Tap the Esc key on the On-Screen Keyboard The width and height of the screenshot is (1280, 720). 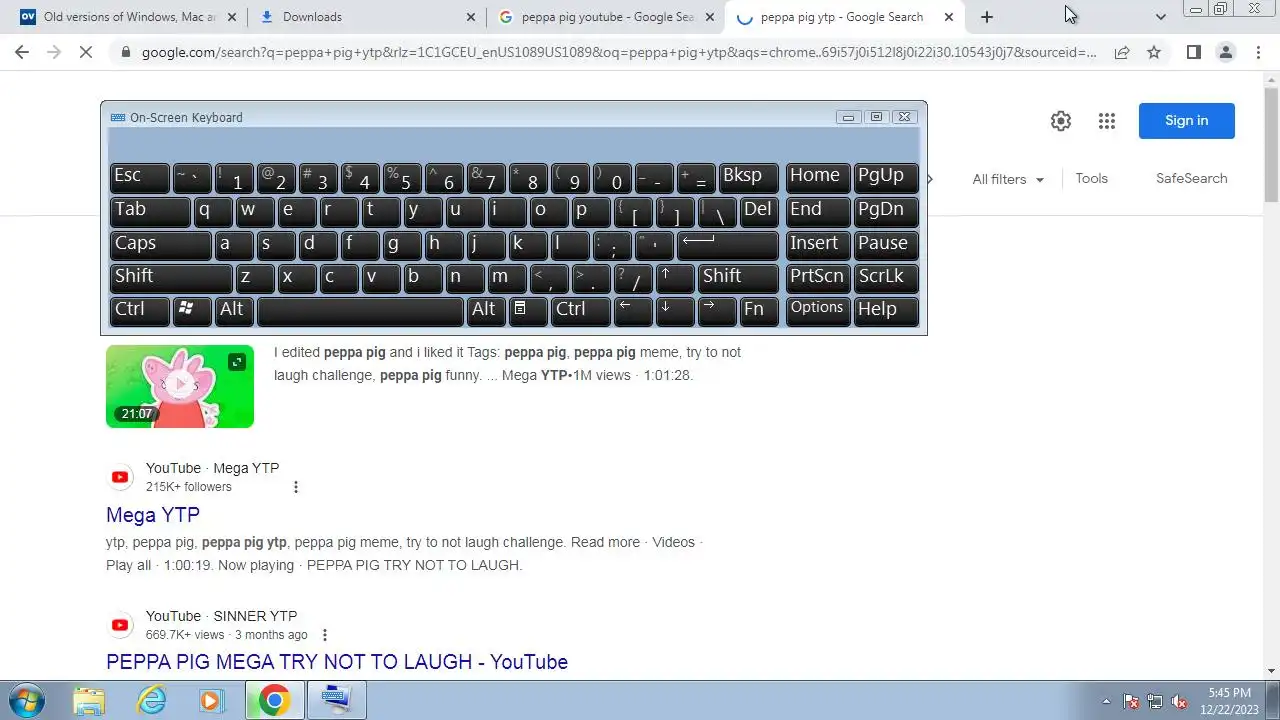140,178
